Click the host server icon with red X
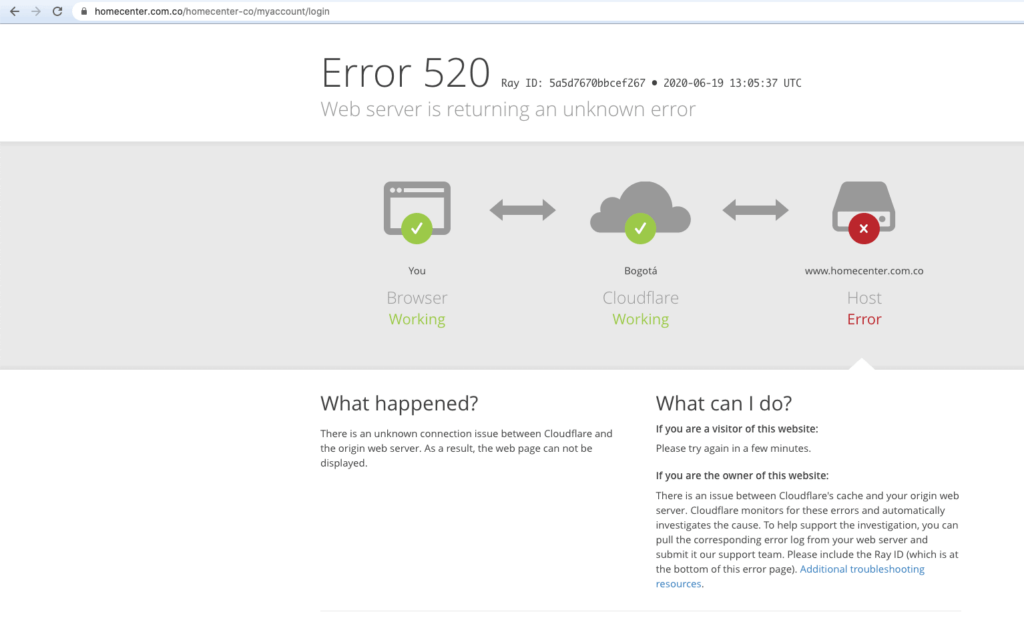Screen dimensions: 1024x618 pyautogui.click(x=864, y=205)
